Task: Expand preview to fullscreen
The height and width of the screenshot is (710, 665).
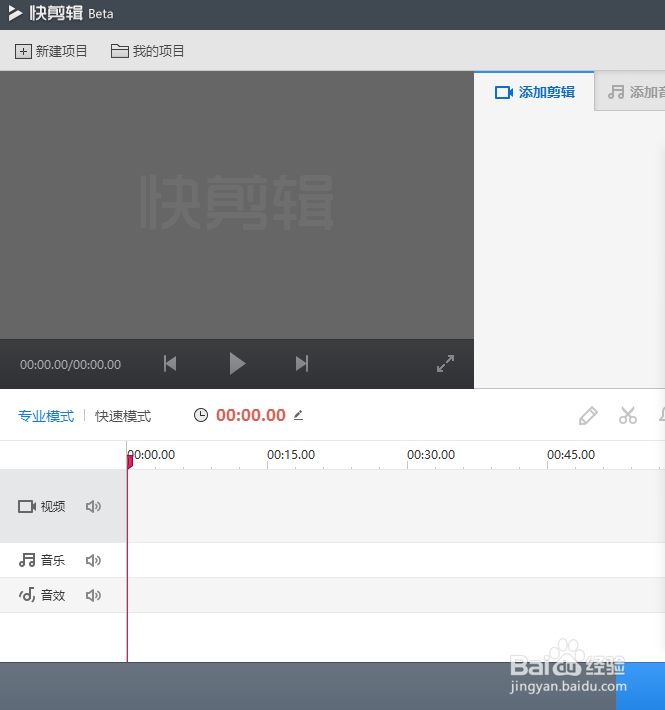Action: [445, 364]
